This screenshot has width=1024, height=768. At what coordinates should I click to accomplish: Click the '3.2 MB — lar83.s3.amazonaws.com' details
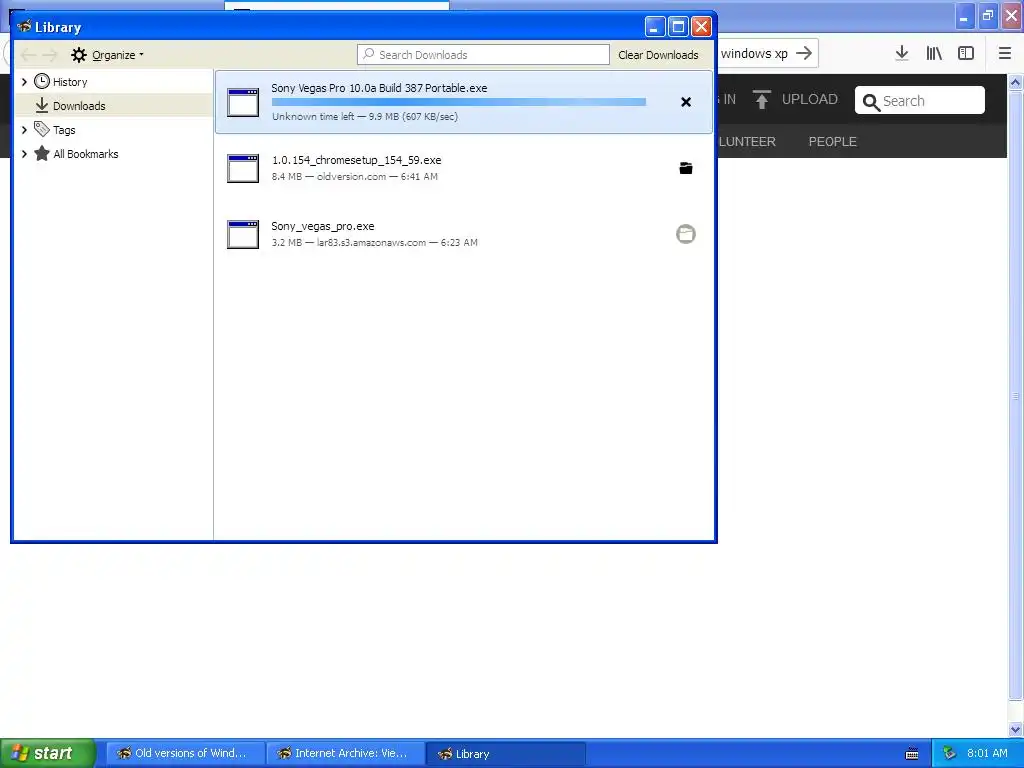click(x=374, y=242)
